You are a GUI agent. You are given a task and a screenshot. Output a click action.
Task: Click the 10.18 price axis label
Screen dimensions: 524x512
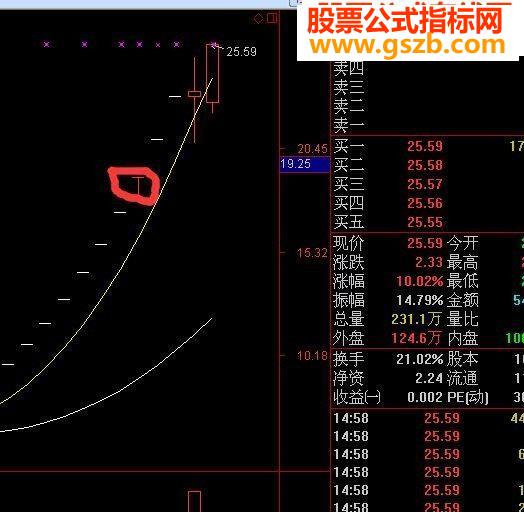click(312, 356)
